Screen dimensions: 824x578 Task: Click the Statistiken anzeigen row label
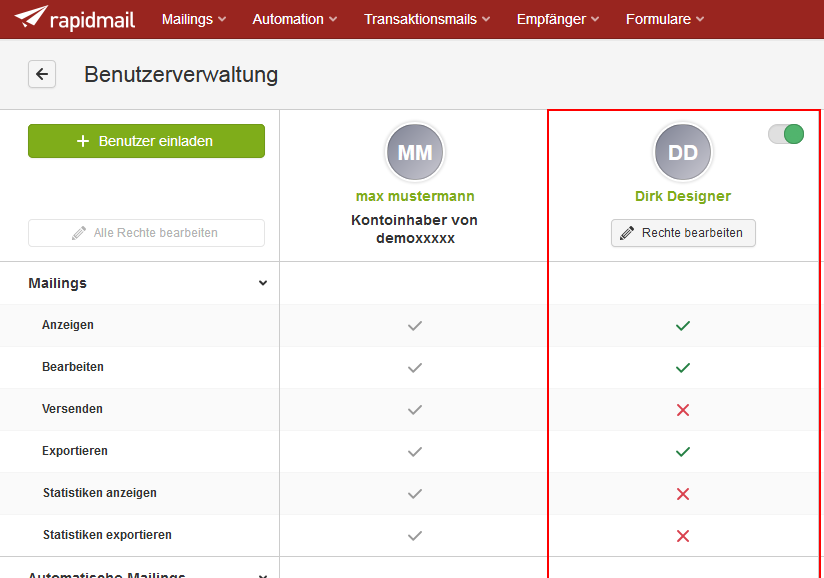point(100,493)
